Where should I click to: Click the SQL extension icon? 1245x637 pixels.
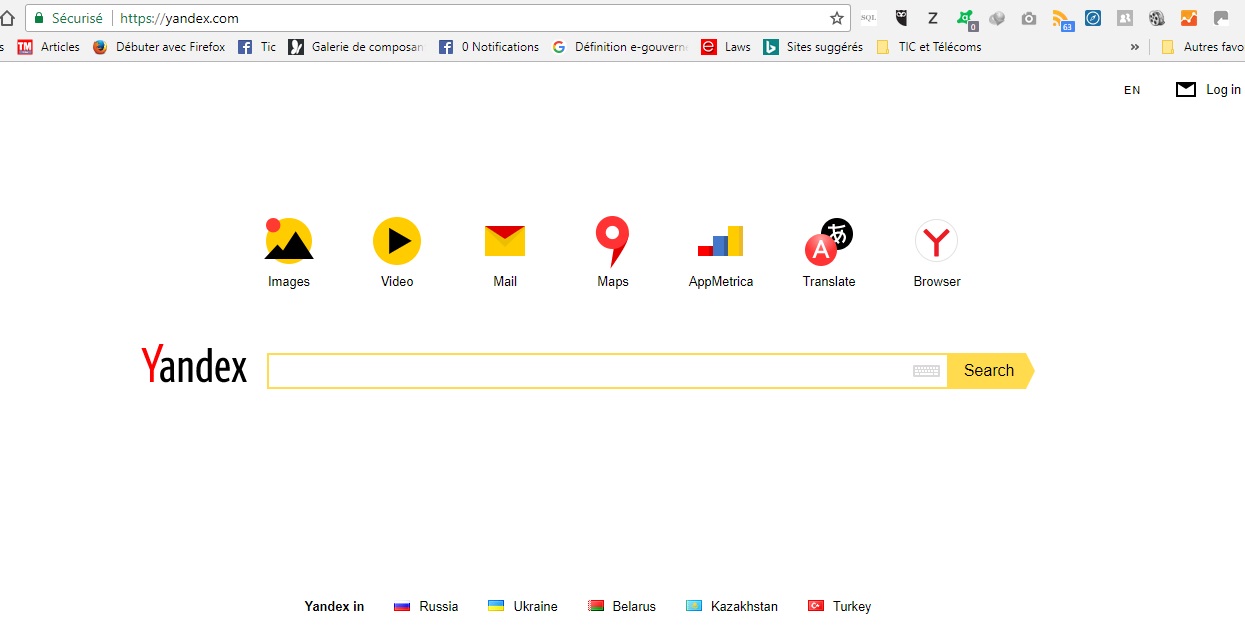[868, 18]
